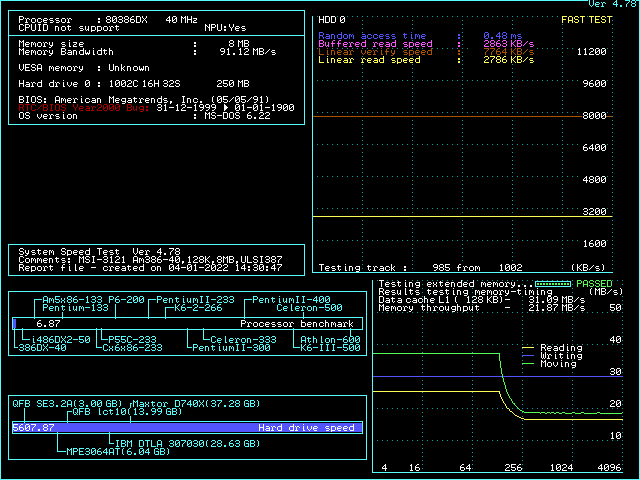The height and width of the screenshot is (480, 640).
Task: Click the Pentium-133 benchmark label
Action: (x=75, y=308)
